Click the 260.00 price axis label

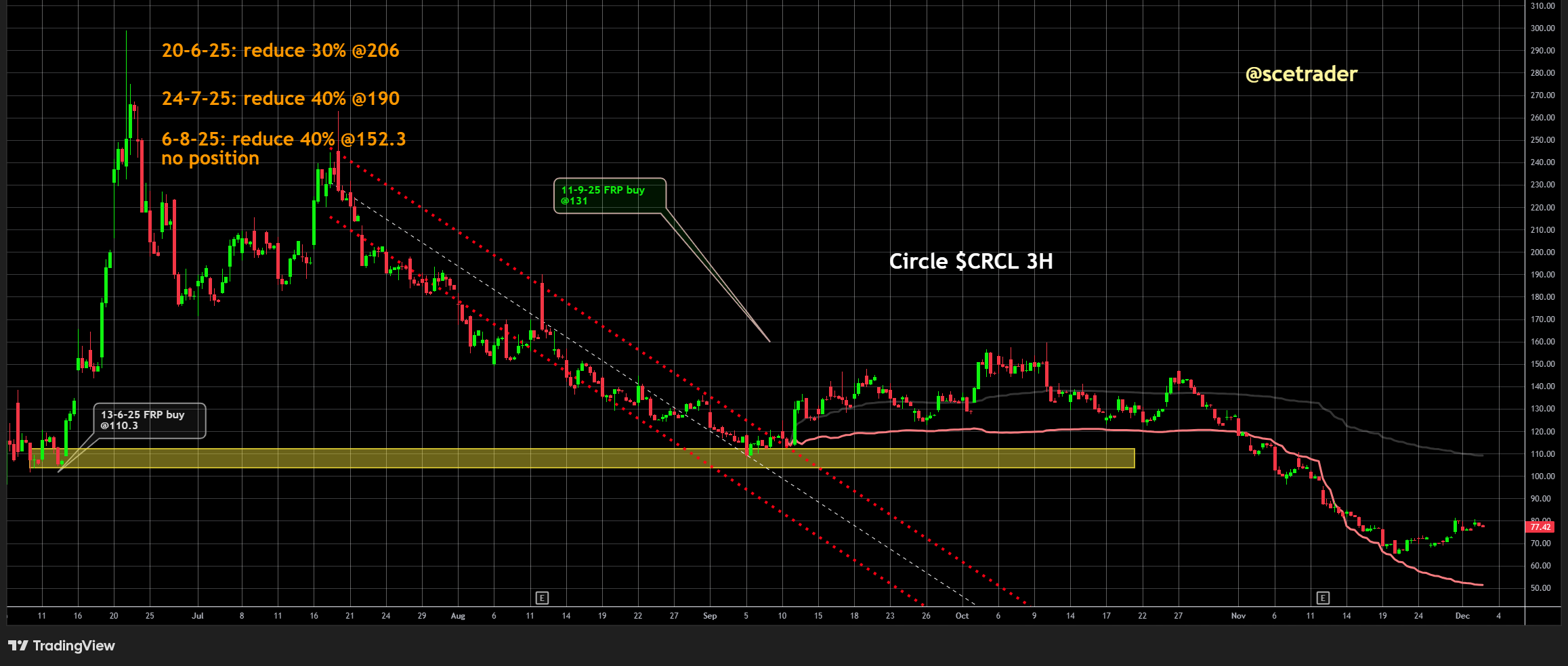click(1542, 118)
